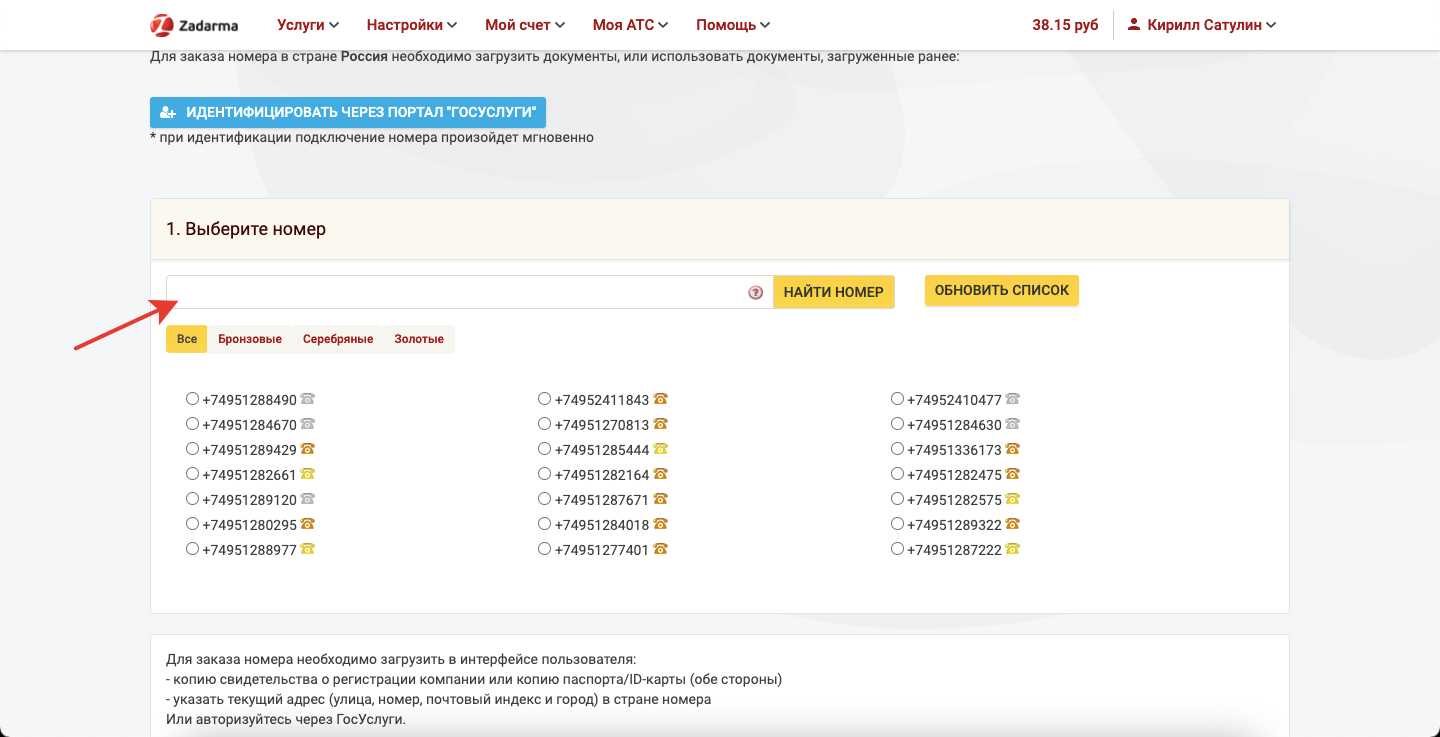This screenshot has height=737, width=1440.
Task: Click phone icon next to +74951289322
Action: point(1013,524)
